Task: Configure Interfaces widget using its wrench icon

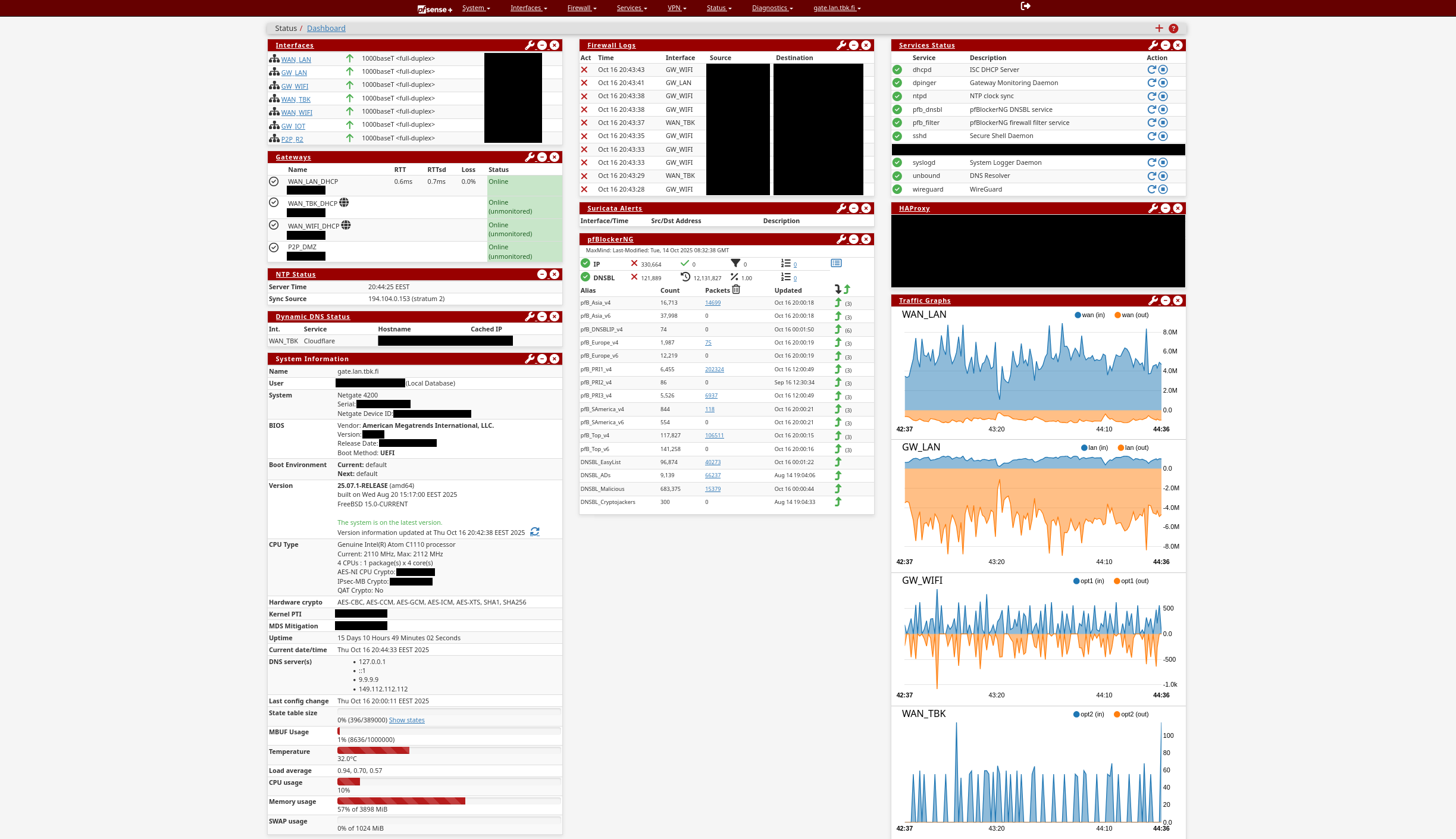Action: [x=530, y=45]
